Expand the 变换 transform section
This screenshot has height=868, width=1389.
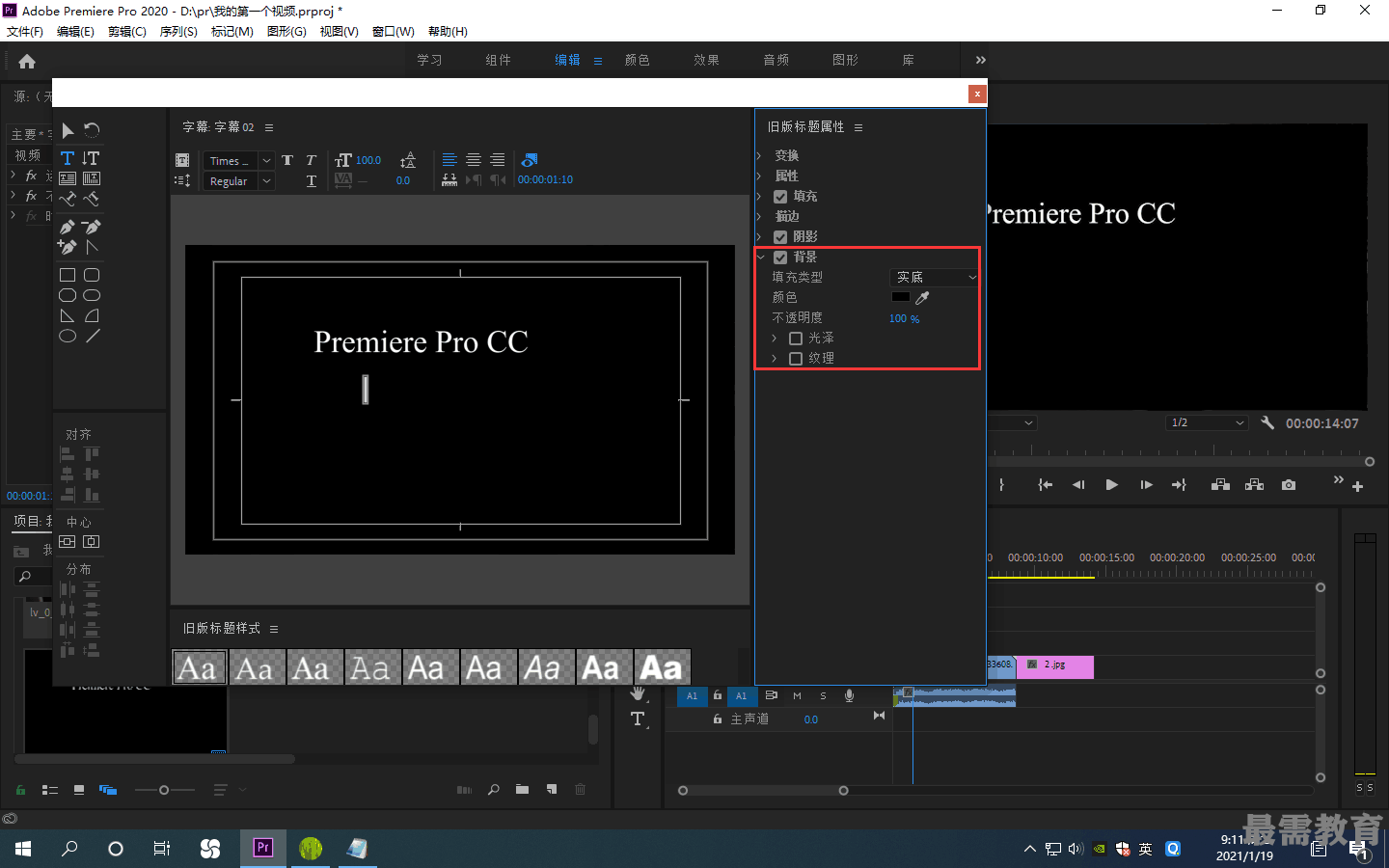pyautogui.click(x=759, y=155)
